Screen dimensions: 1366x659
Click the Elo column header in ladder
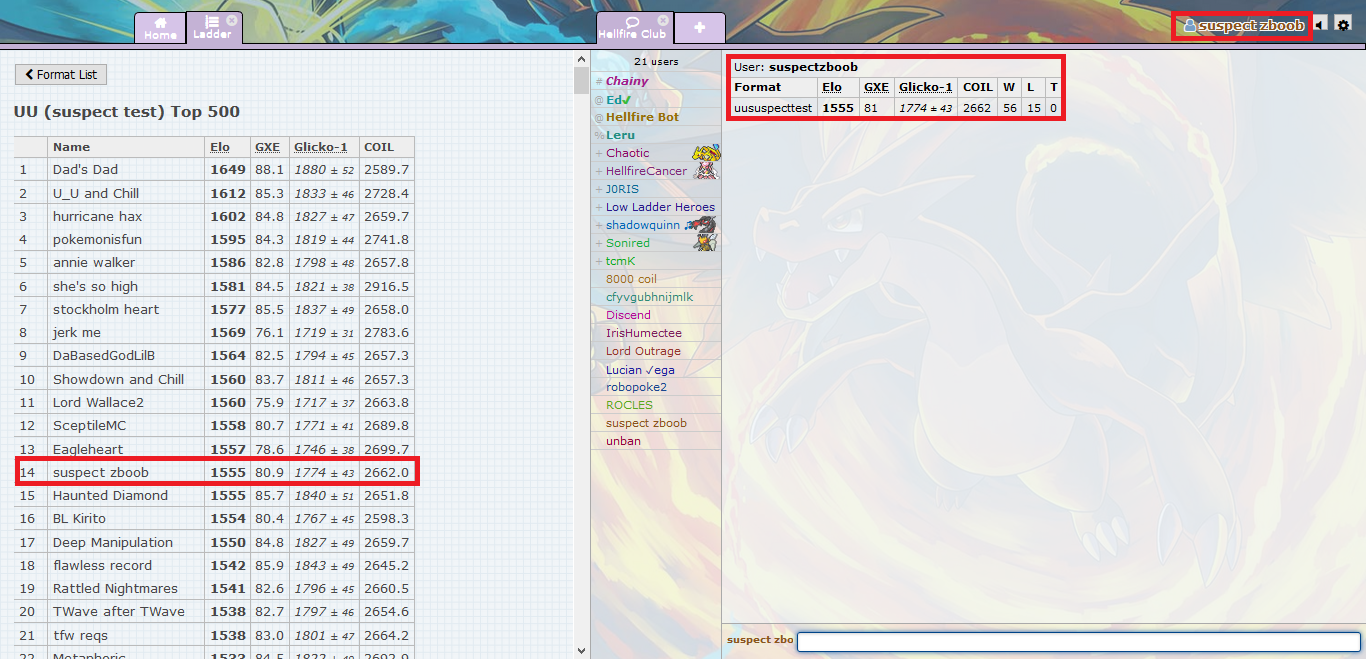click(x=219, y=147)
